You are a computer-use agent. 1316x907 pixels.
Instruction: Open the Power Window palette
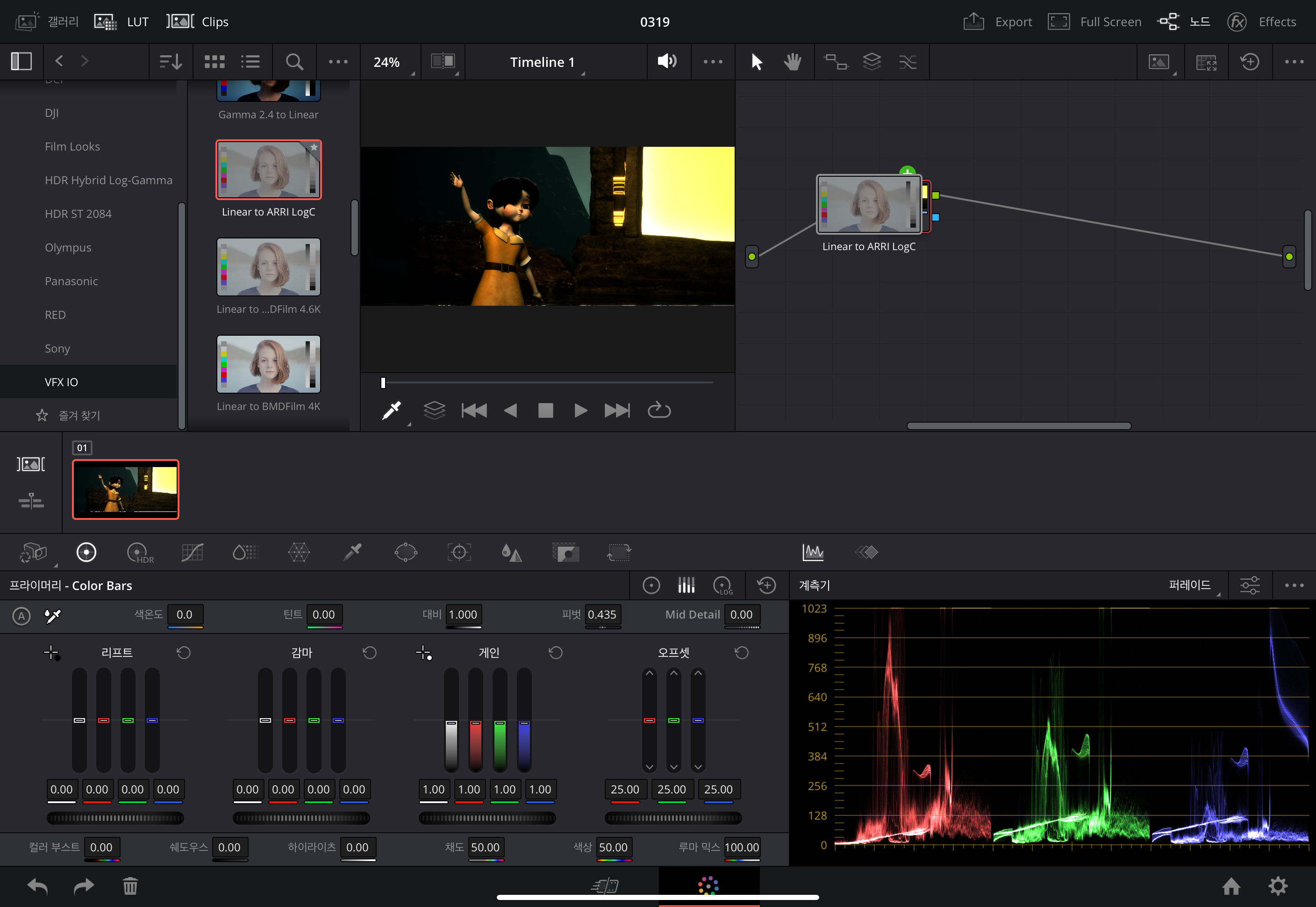406,552
